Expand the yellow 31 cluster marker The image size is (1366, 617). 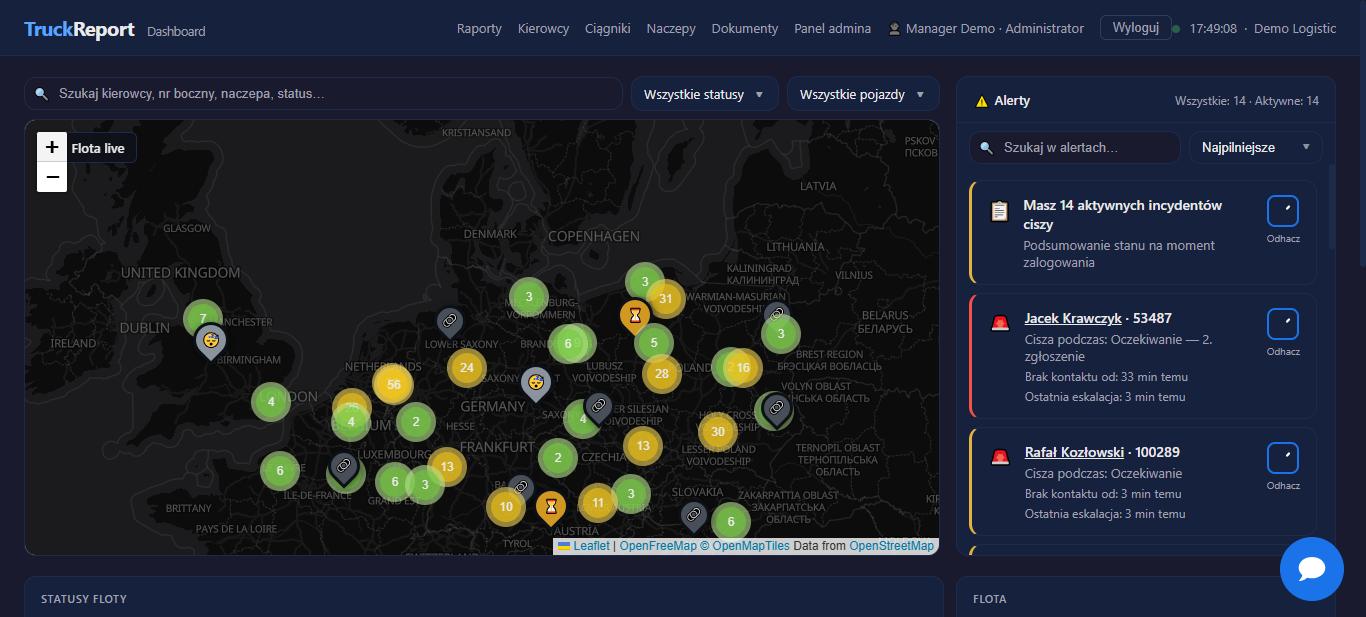point(666,298)
